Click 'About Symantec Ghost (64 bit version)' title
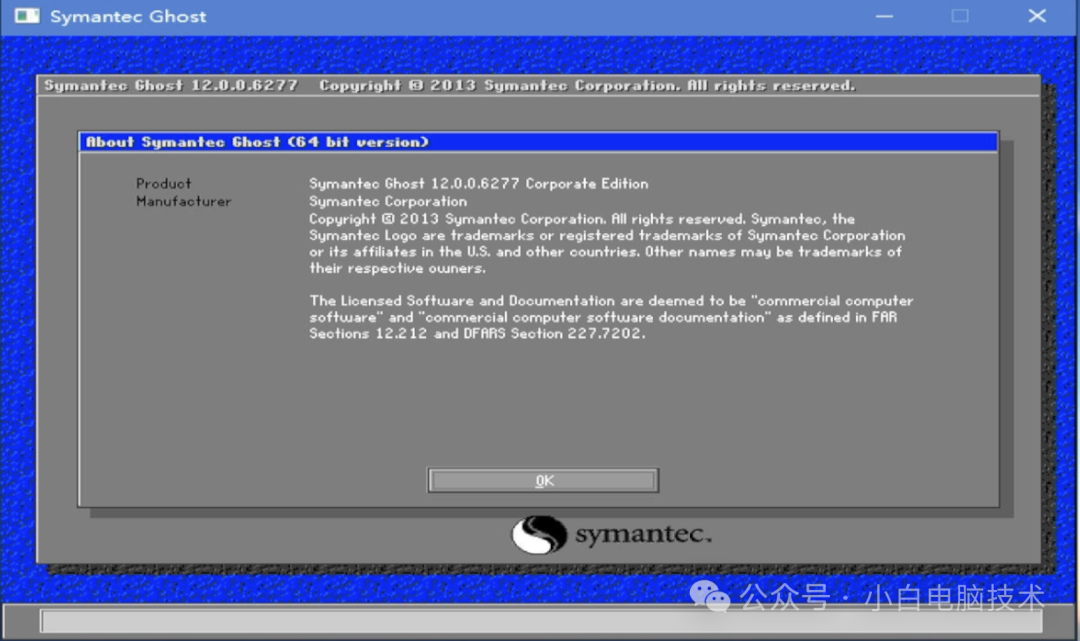 [257, 142]
